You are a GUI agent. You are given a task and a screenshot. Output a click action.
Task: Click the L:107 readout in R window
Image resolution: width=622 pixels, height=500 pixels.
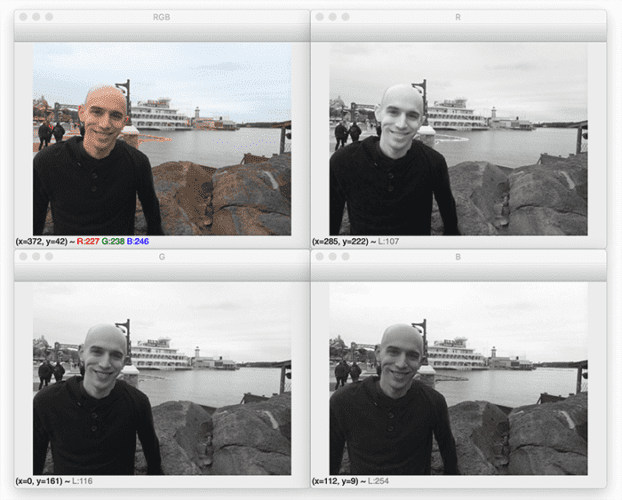396,241
